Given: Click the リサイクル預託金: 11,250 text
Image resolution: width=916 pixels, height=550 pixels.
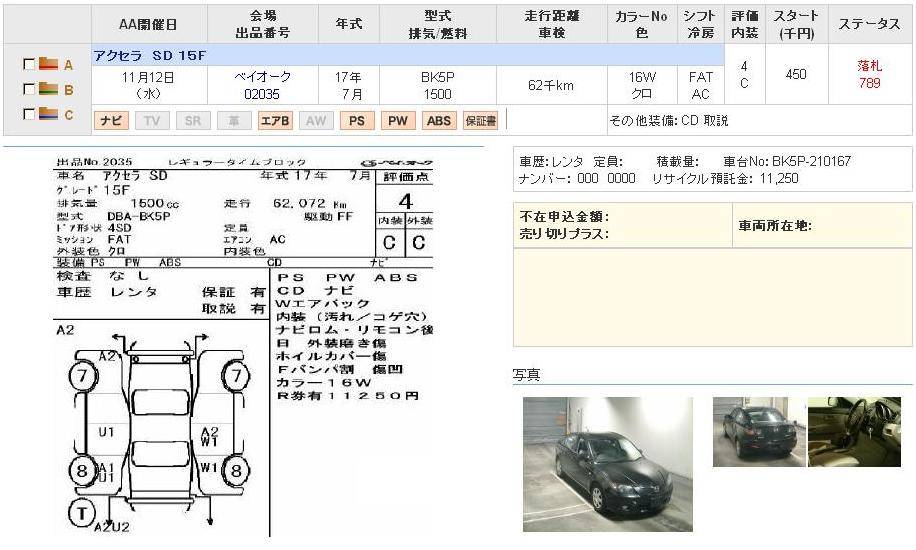Looking at the screenshot, I should 725,179.
